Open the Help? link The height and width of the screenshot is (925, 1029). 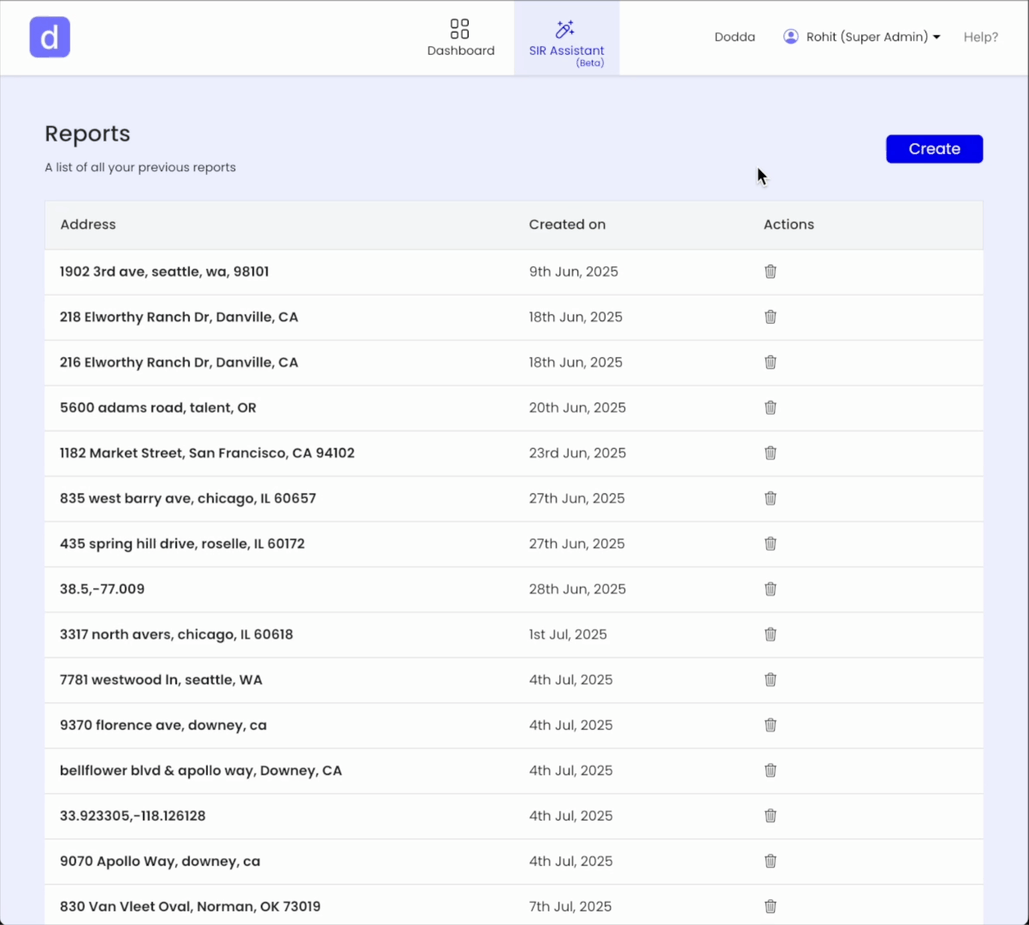coord(980,36)
